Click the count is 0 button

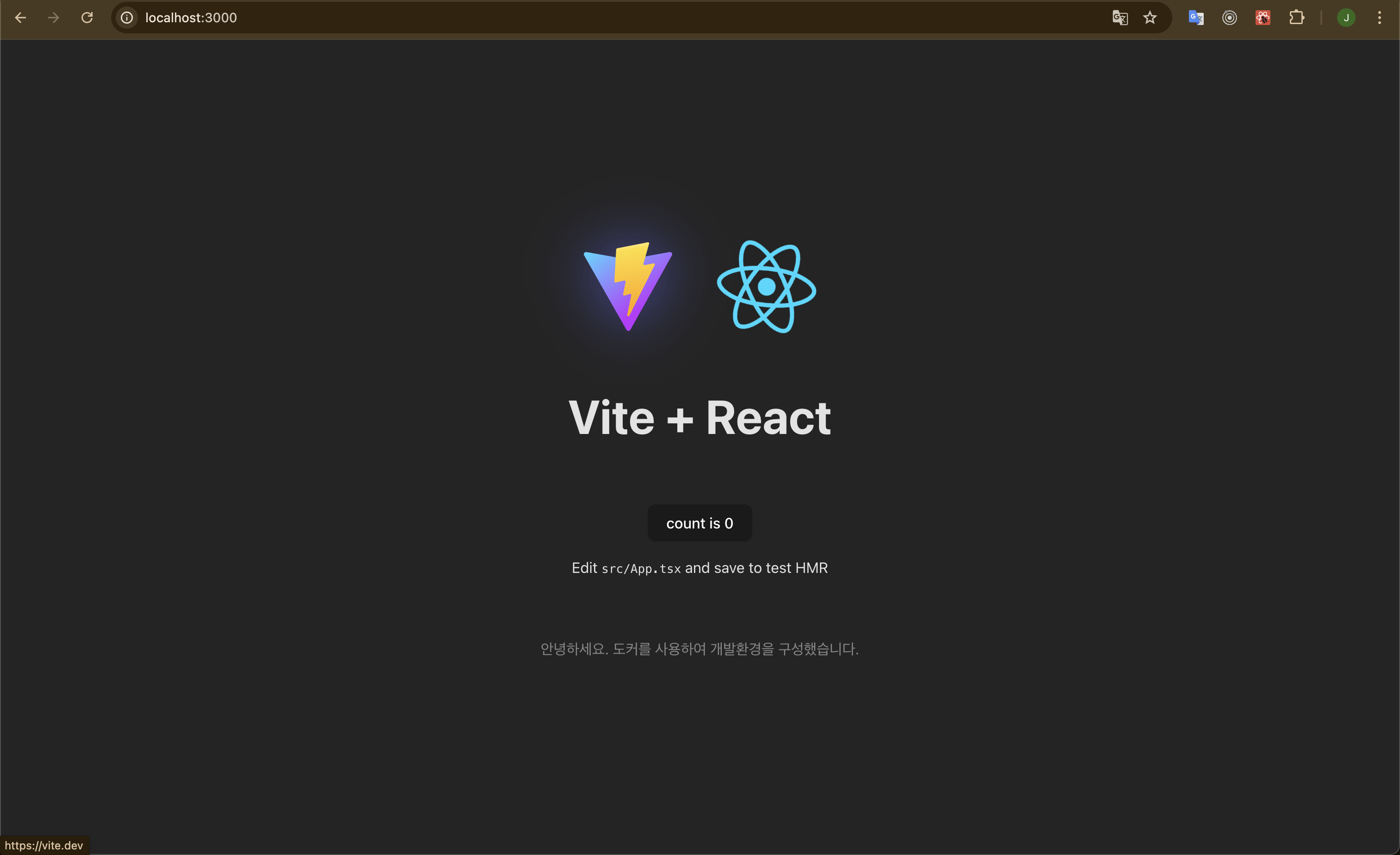pyautogui.click(x=700, y=523)
